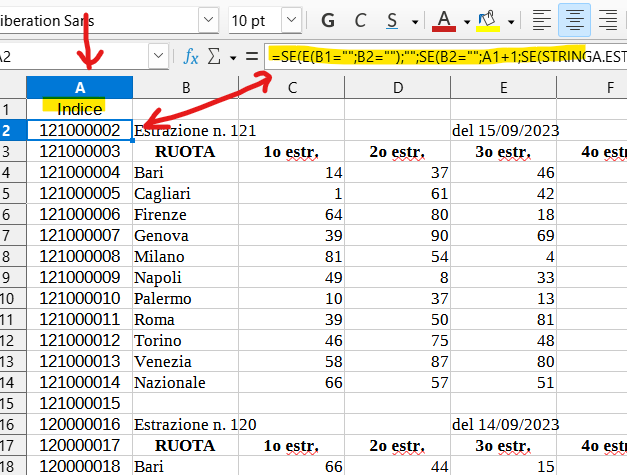Toggle italic formatting (C icon)

[360, 20]
